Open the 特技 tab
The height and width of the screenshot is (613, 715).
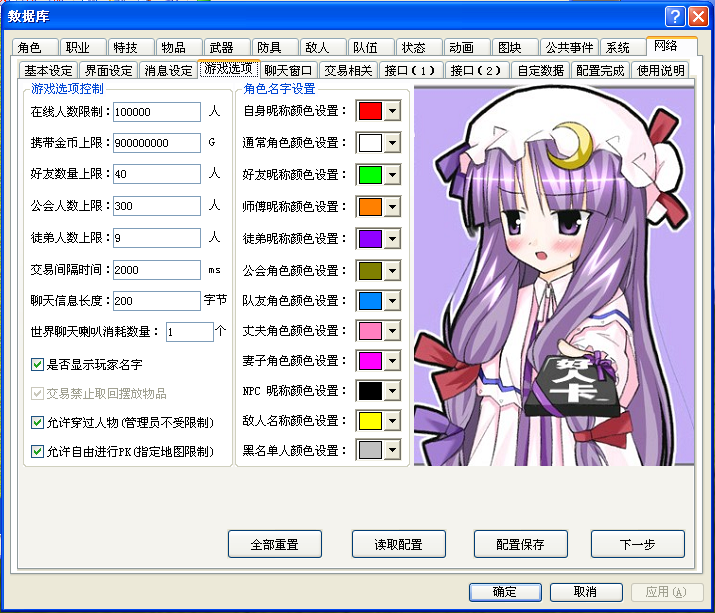coord(131,47)
